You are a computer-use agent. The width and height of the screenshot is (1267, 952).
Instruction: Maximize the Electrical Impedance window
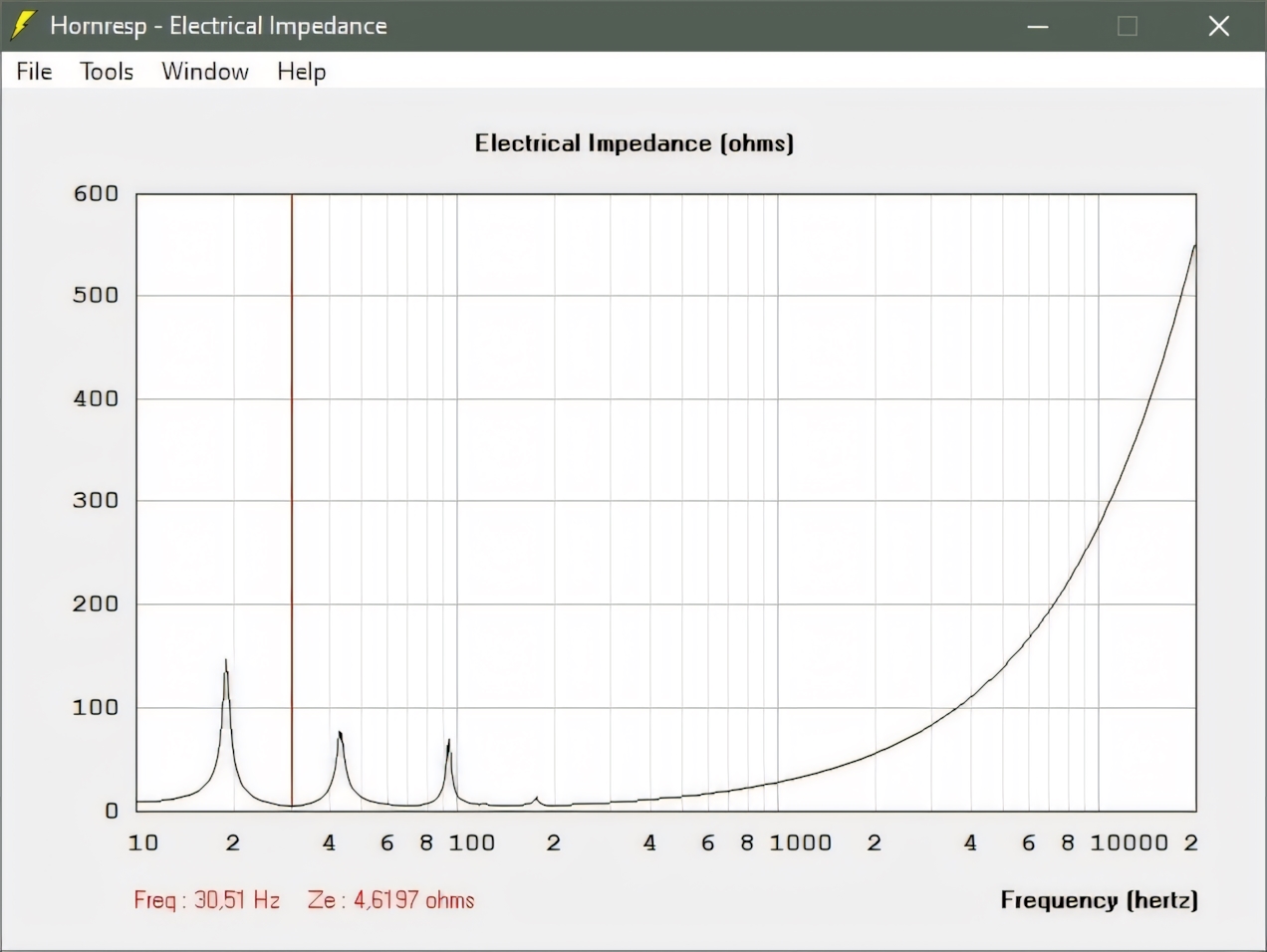point(1128,26)
